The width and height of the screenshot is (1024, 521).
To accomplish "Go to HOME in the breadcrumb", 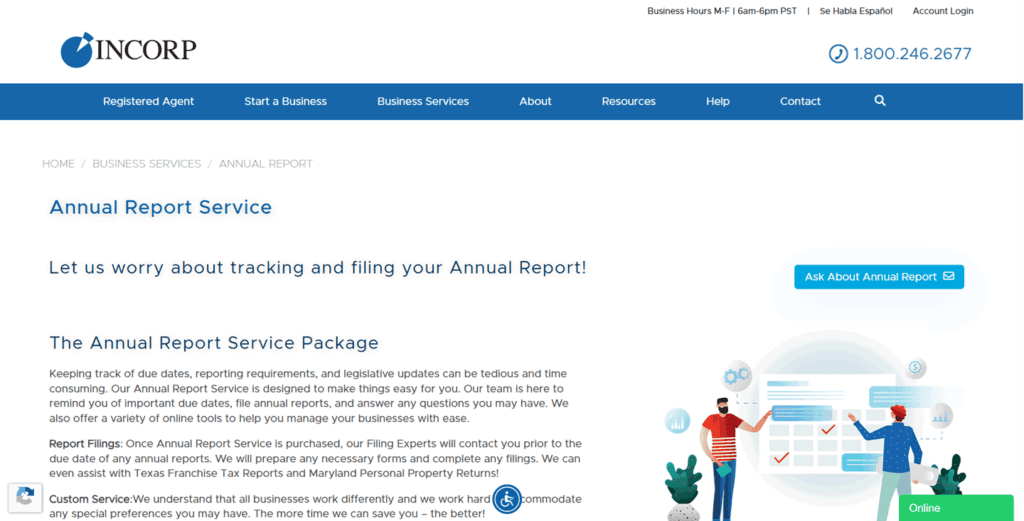I will [58, 164].
